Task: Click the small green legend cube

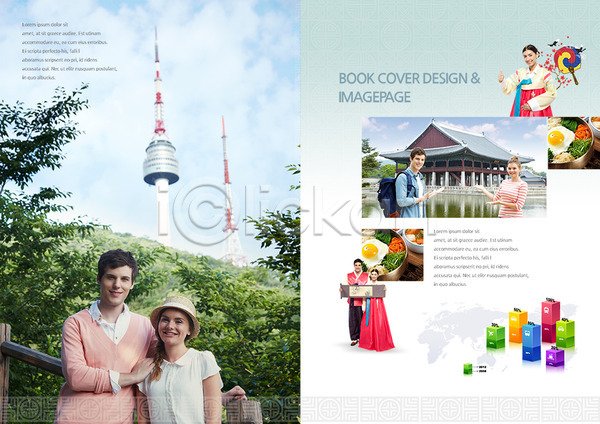Action: [467, 369]
